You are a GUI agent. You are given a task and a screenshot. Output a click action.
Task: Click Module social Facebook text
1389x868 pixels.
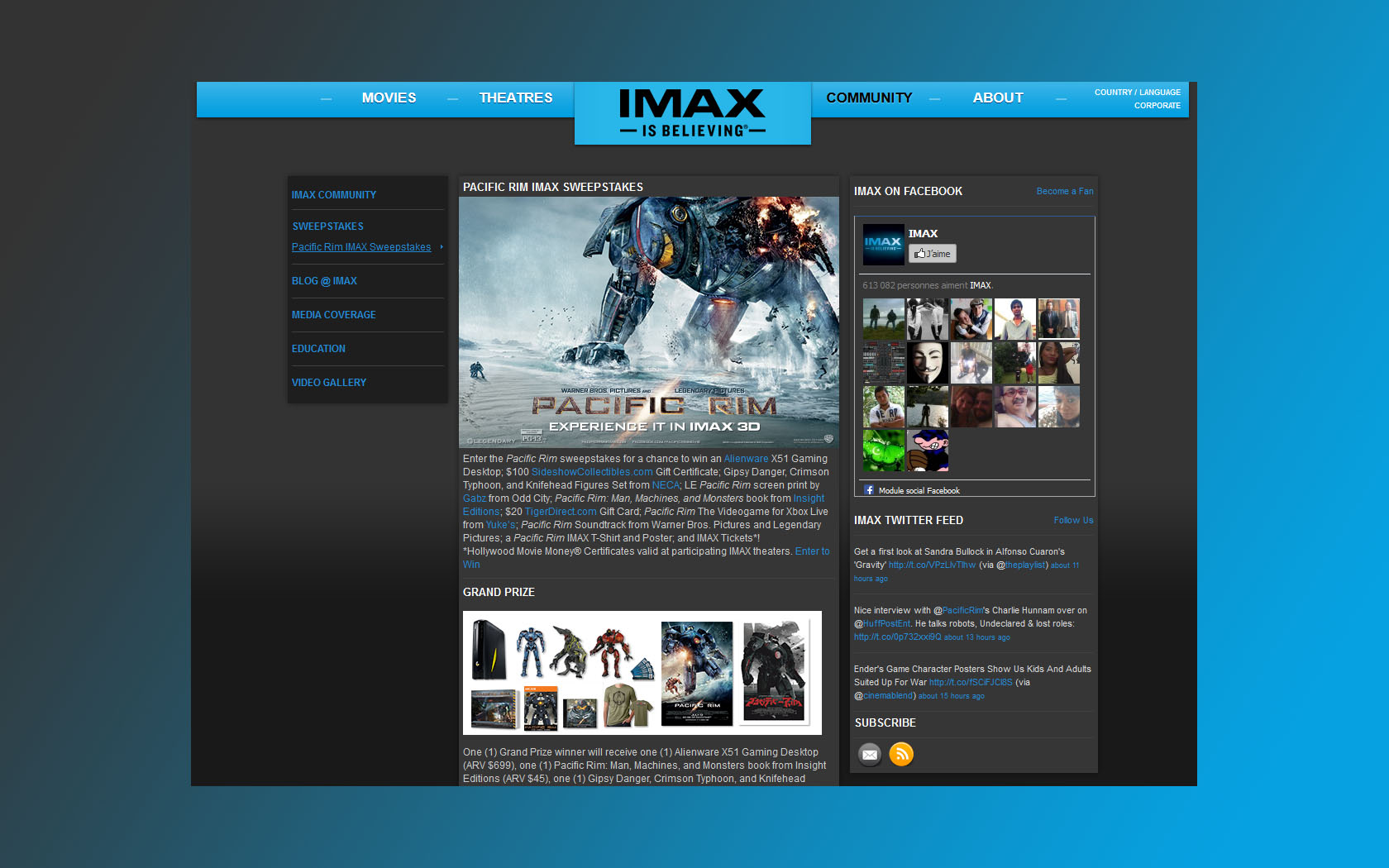coord(919,491)
